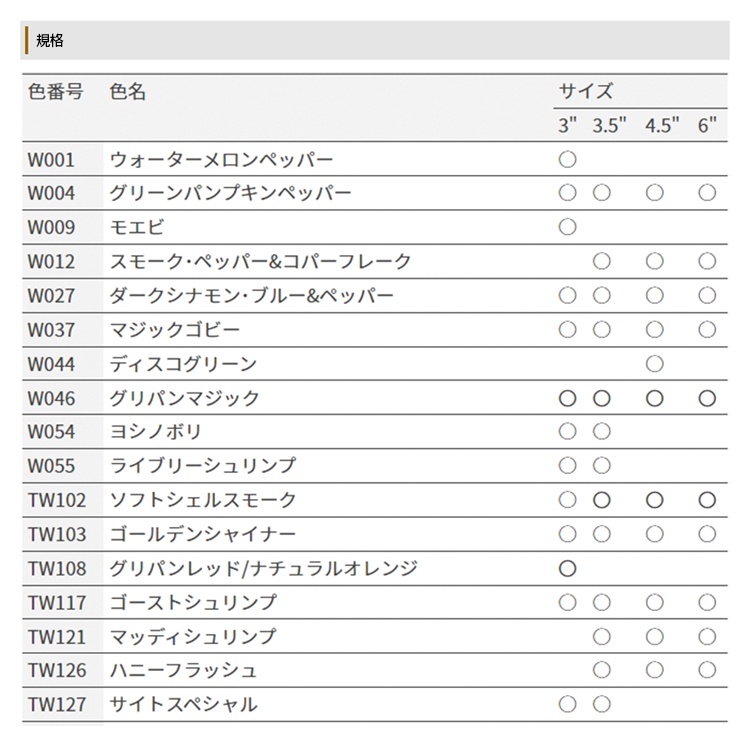Image resolution: width=750 pixels, height=750 pixels.
Task: Click the 色名 column header
Action: [128, 91]
